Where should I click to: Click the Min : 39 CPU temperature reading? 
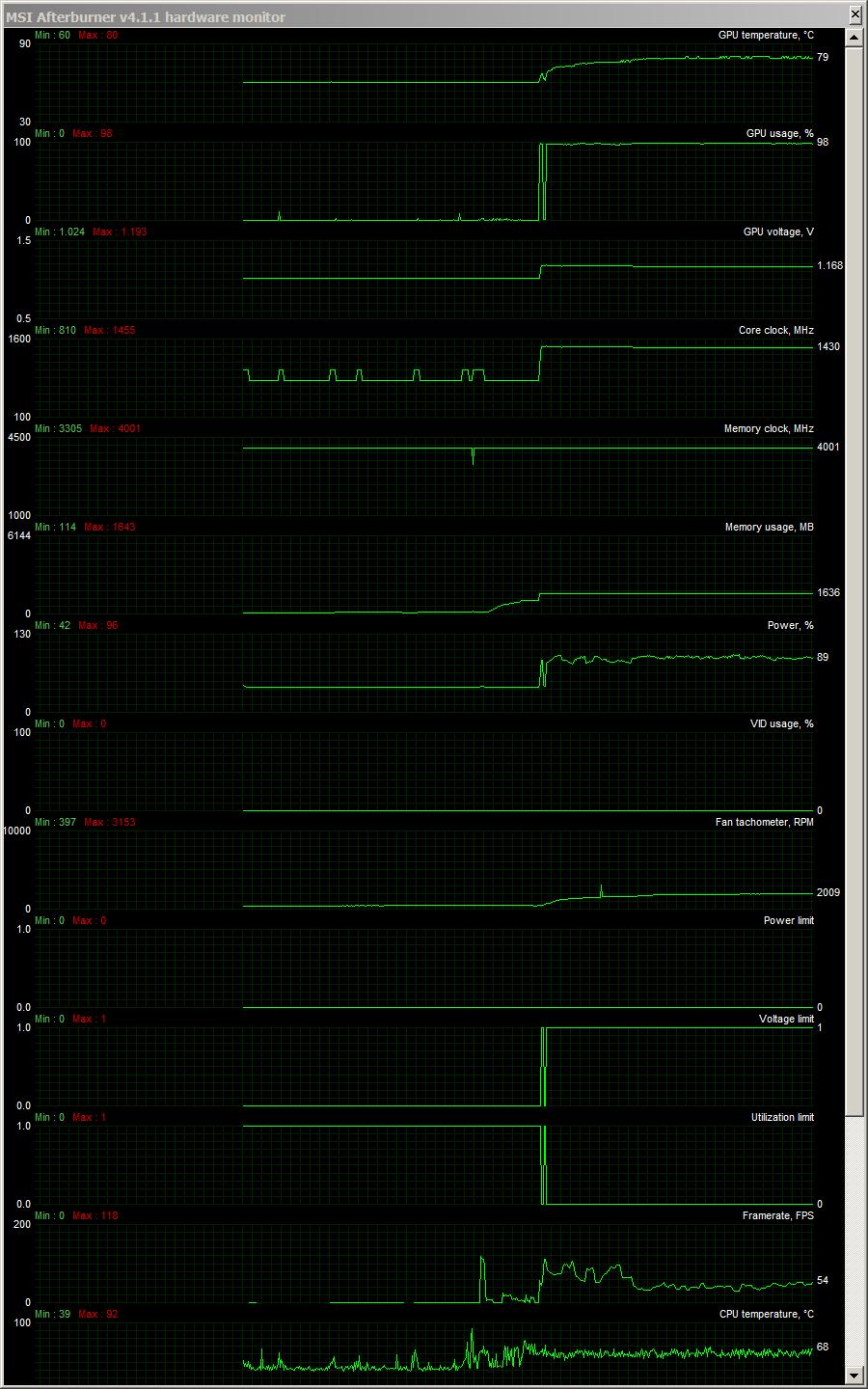tap(52, 1314)
